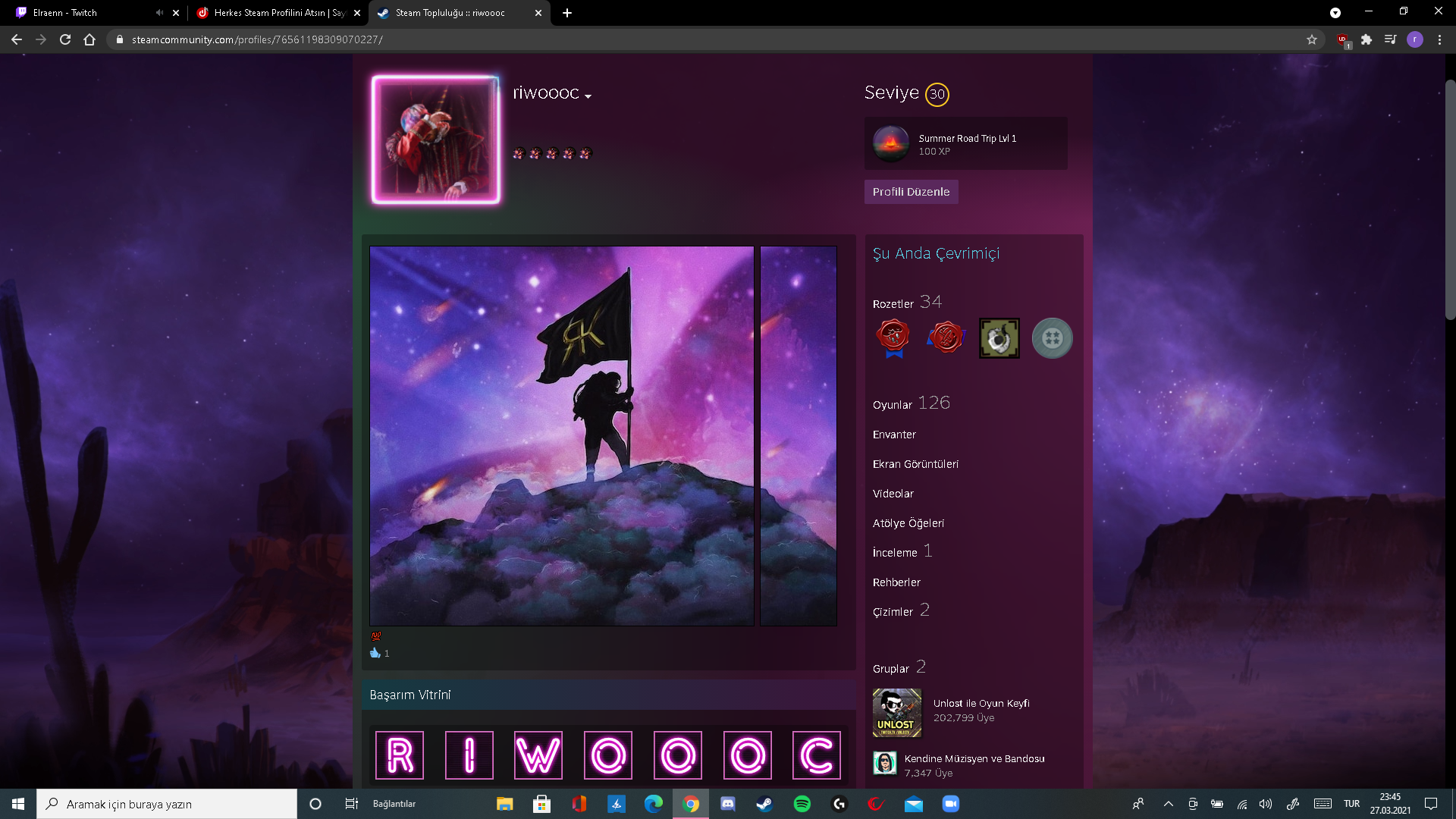The height and width of the screenshot is (819, 1456).
Task: Click the Kendine Müzisyen group avatar
Action: [x=885, y=763]
